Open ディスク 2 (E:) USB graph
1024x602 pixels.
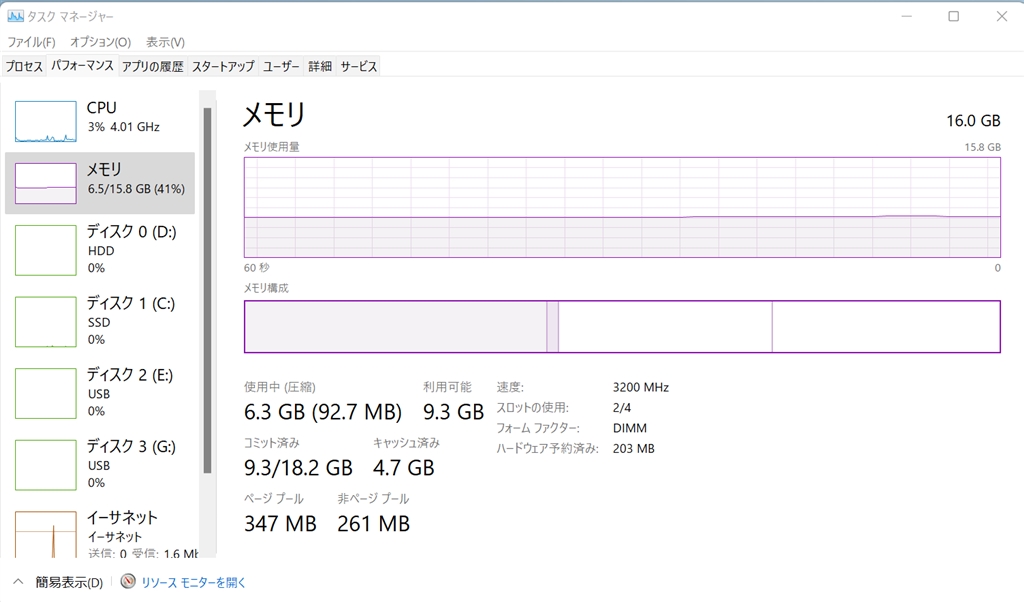(45, 393)
